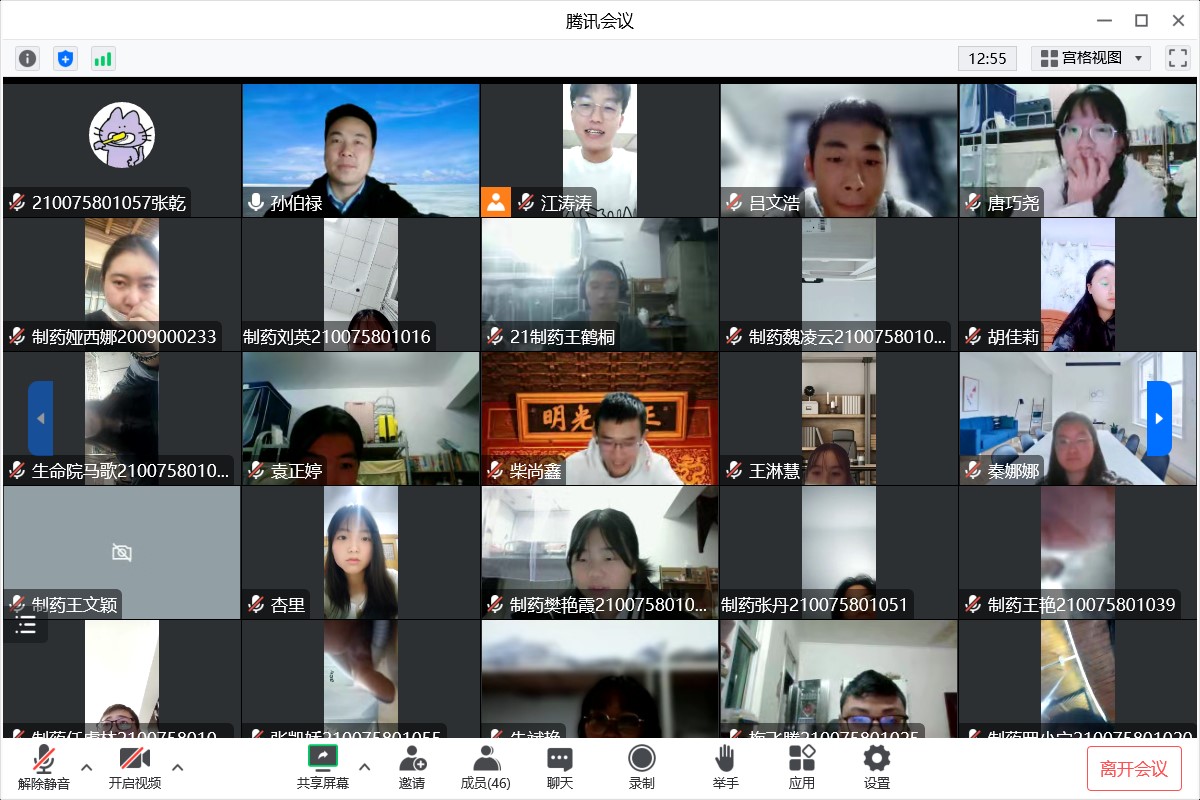Image resolution: width=1200 pixels, height=800 pixels.
Task: Turn on camera with 开启视频
Action: pos(135,767)
